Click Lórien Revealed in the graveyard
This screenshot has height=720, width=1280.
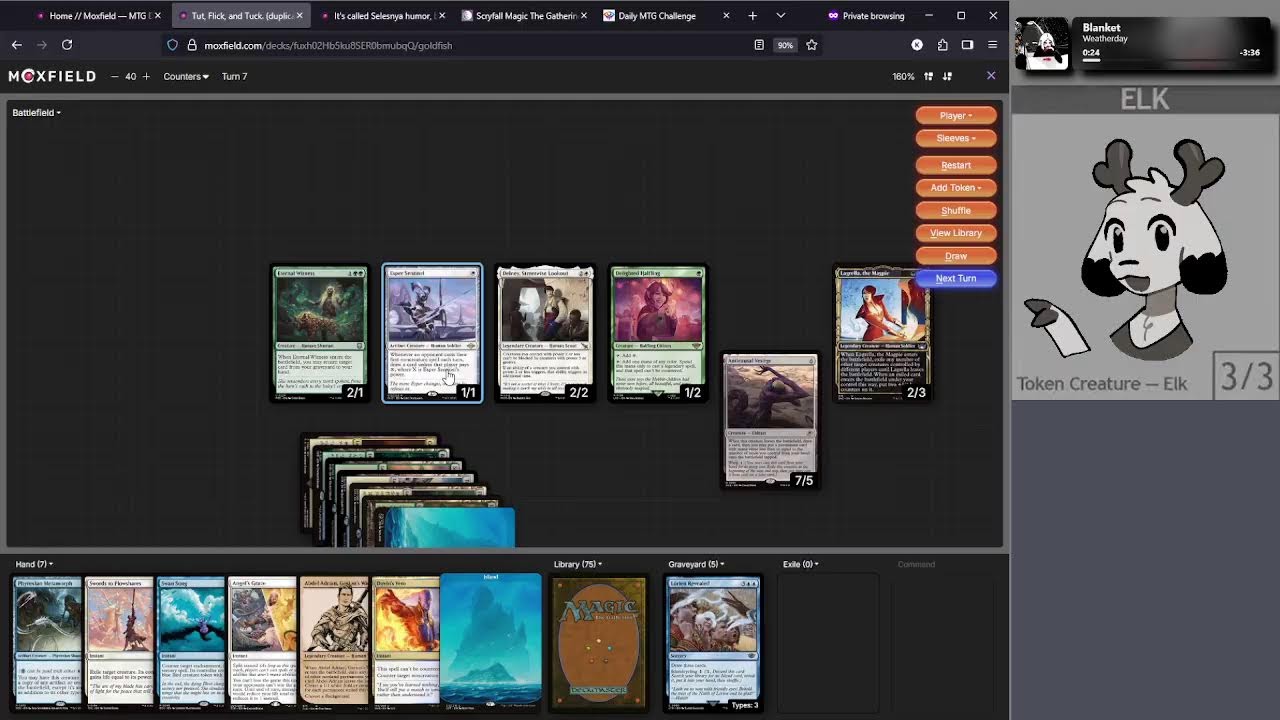[713, 643]
